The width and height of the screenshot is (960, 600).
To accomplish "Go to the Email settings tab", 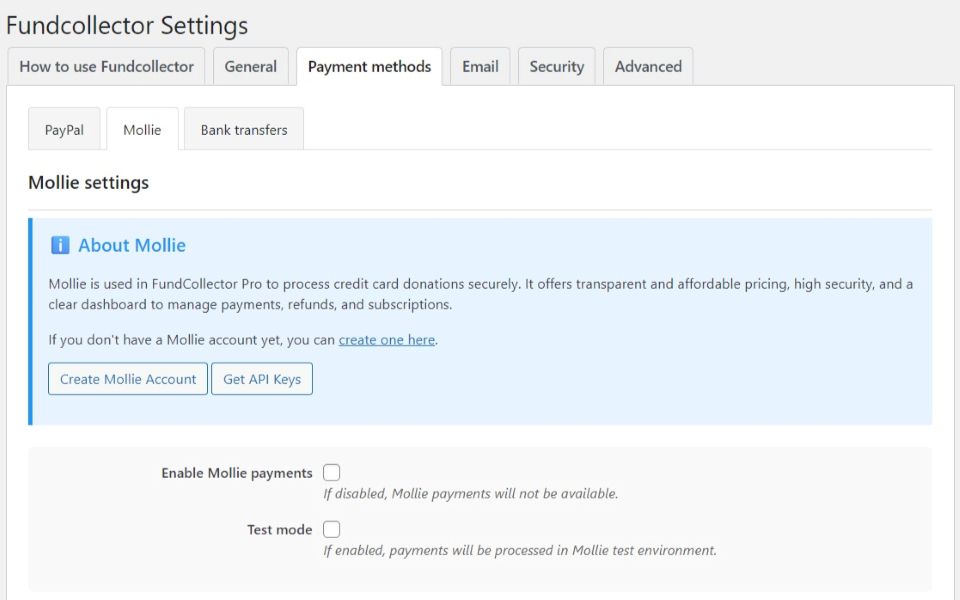I will coord(480,67).
